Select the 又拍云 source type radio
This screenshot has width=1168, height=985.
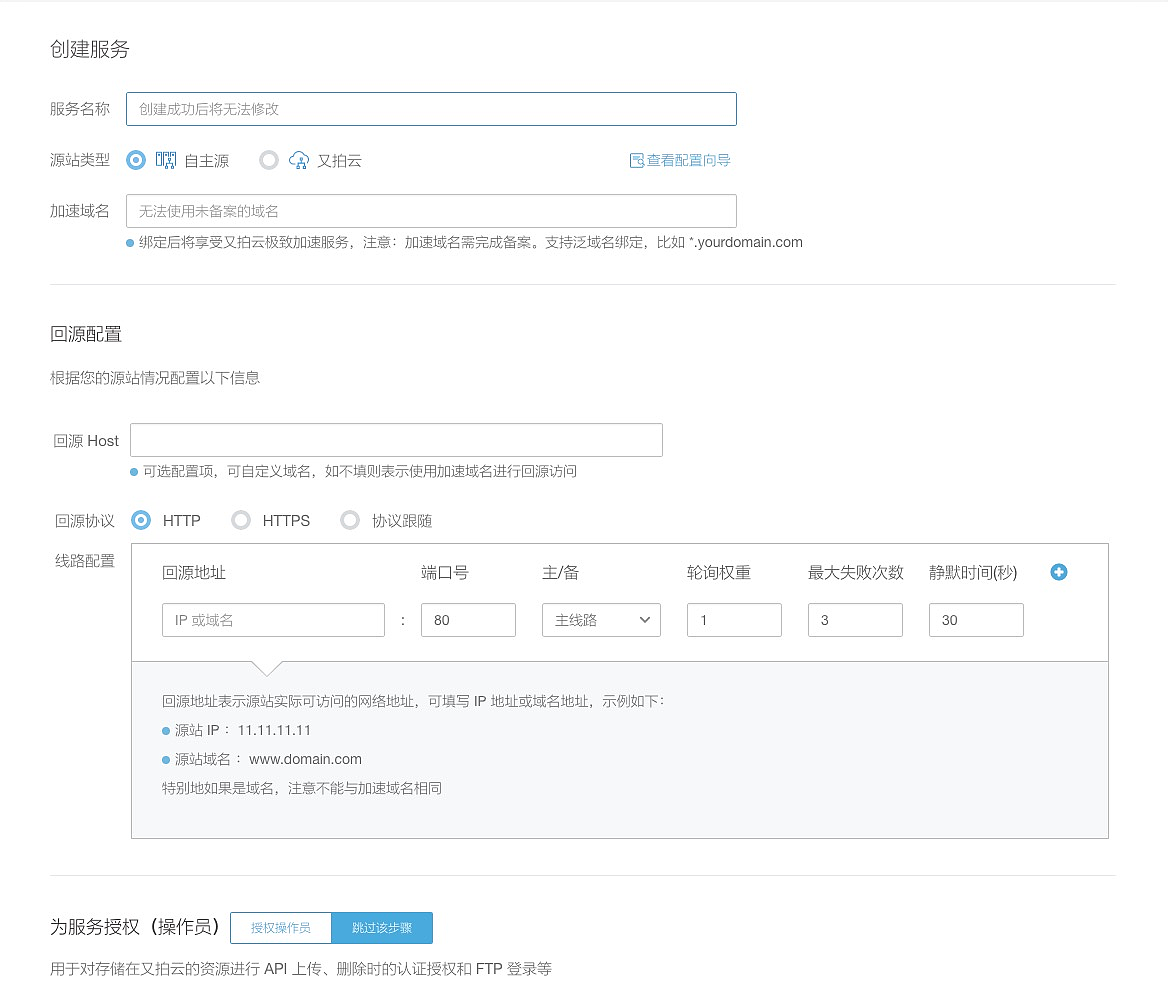point(269,160)
